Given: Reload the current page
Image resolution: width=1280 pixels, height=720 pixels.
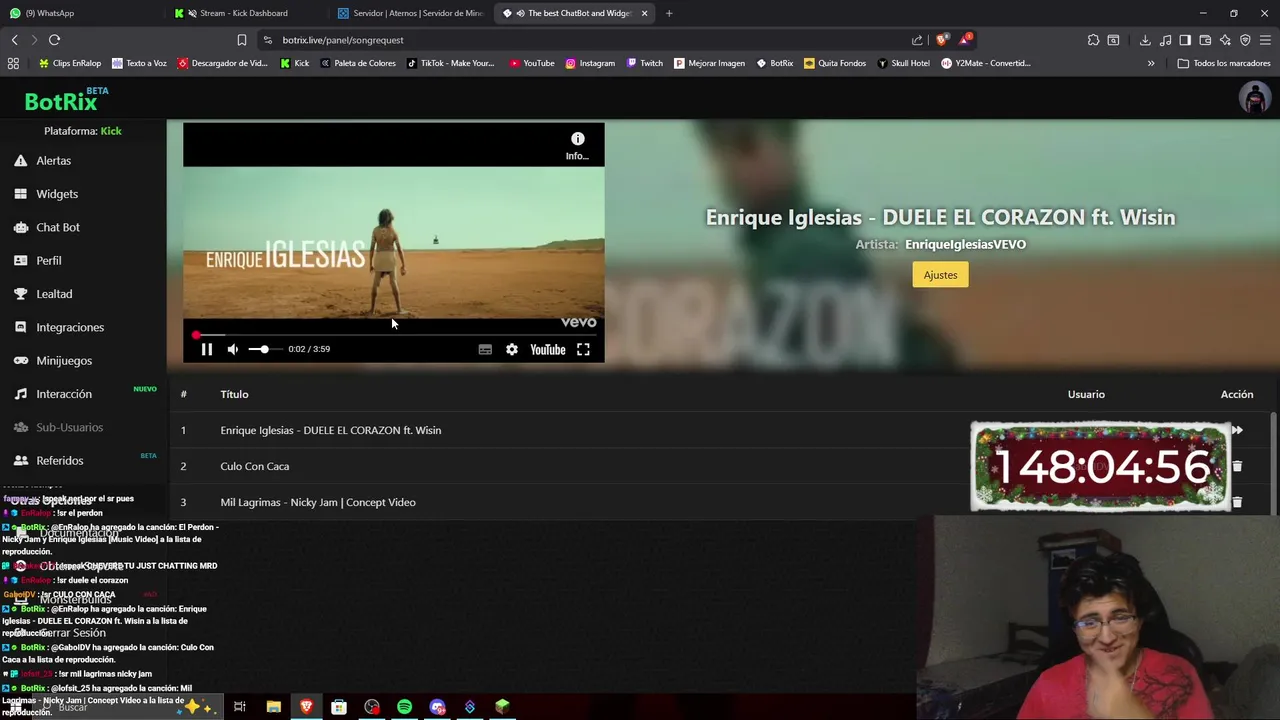Looking at the screenshot, I should (x=54, y=40).
